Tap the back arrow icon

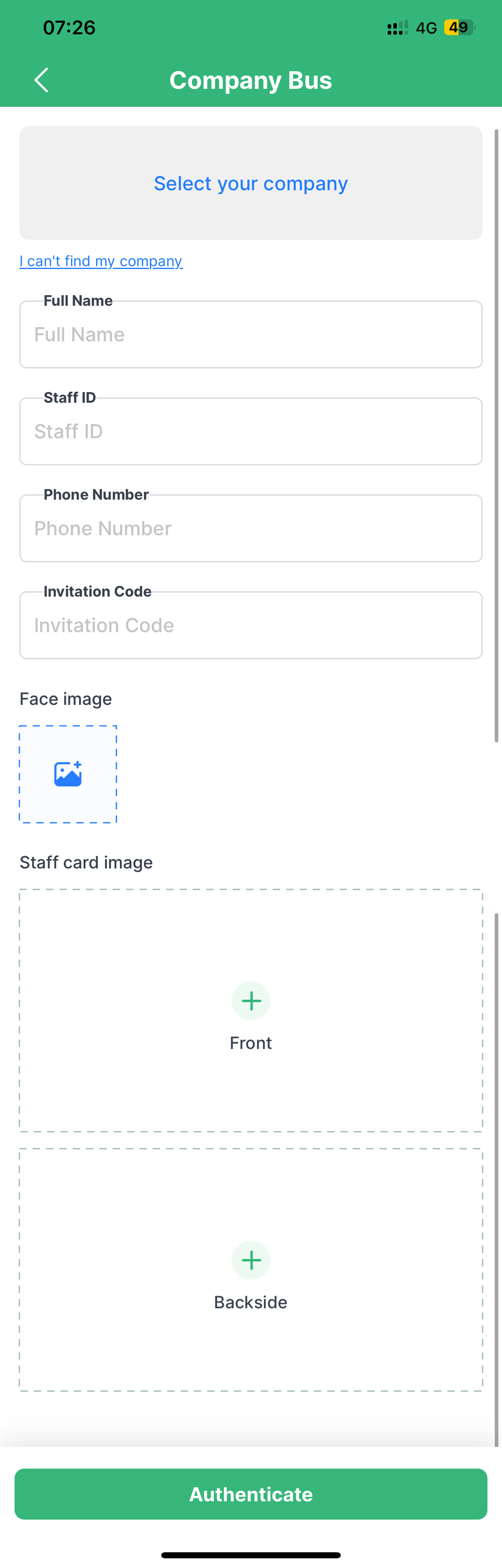click(41, 80)
